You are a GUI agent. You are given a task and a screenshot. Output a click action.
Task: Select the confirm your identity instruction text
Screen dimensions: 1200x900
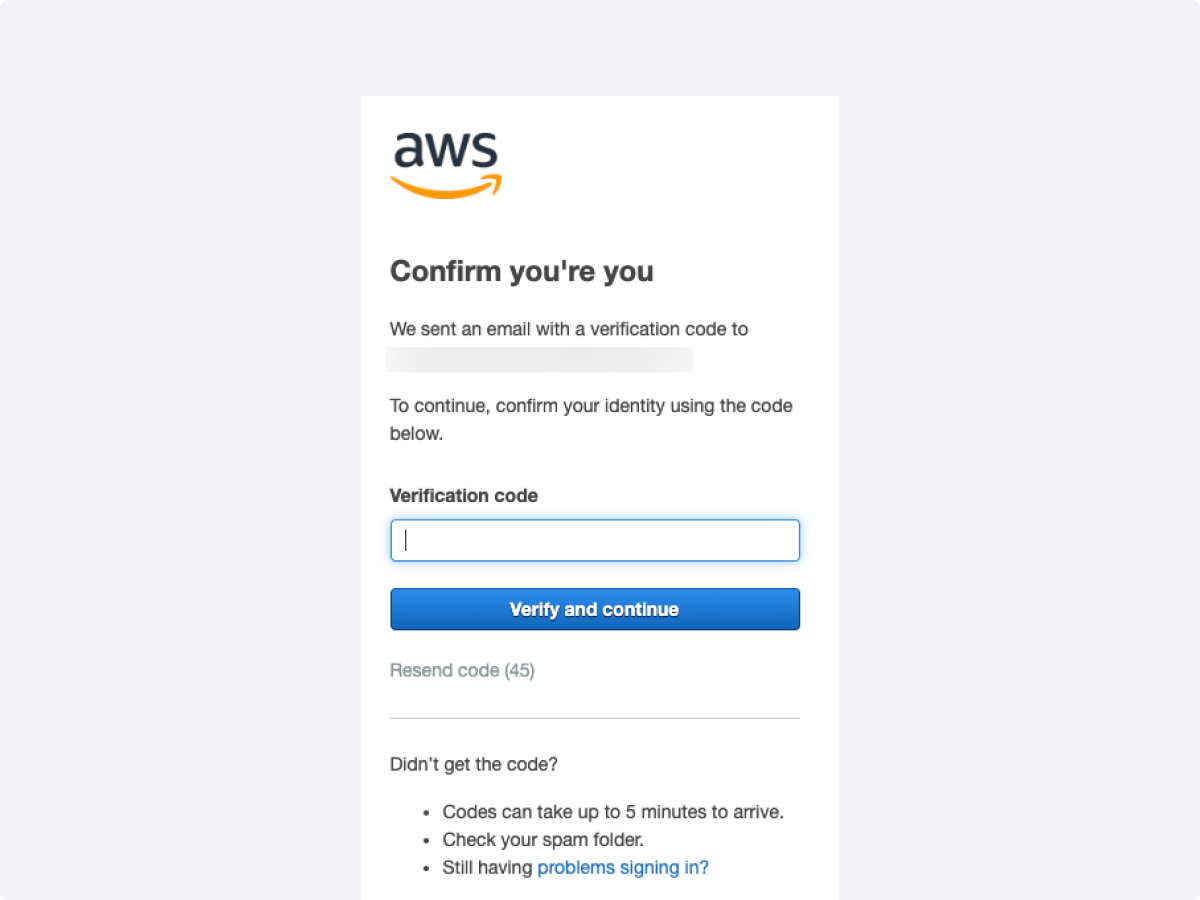(x=590, y=419)
